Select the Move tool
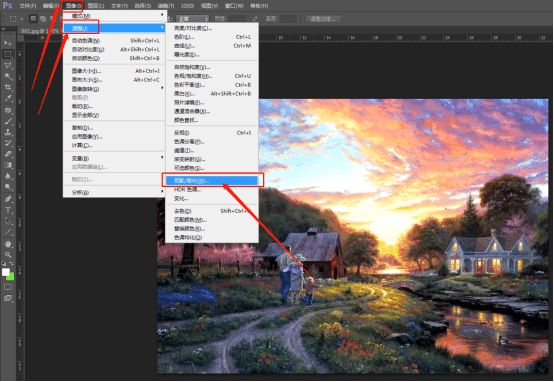 pos(8,43)
